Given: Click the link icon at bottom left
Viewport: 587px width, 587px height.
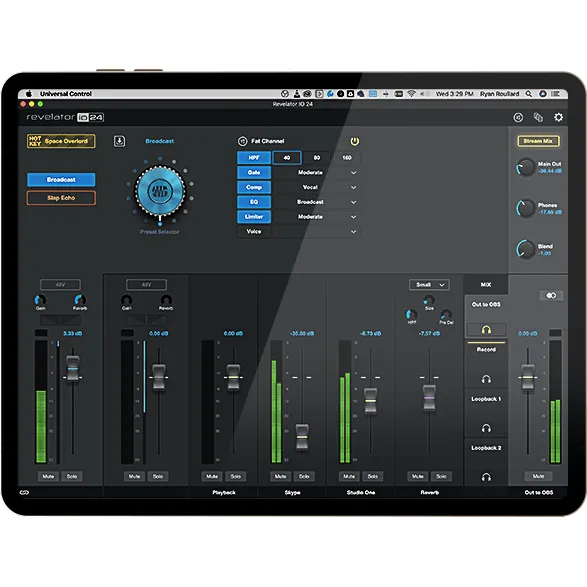Looking at the screenshot, I should (24, 492).
